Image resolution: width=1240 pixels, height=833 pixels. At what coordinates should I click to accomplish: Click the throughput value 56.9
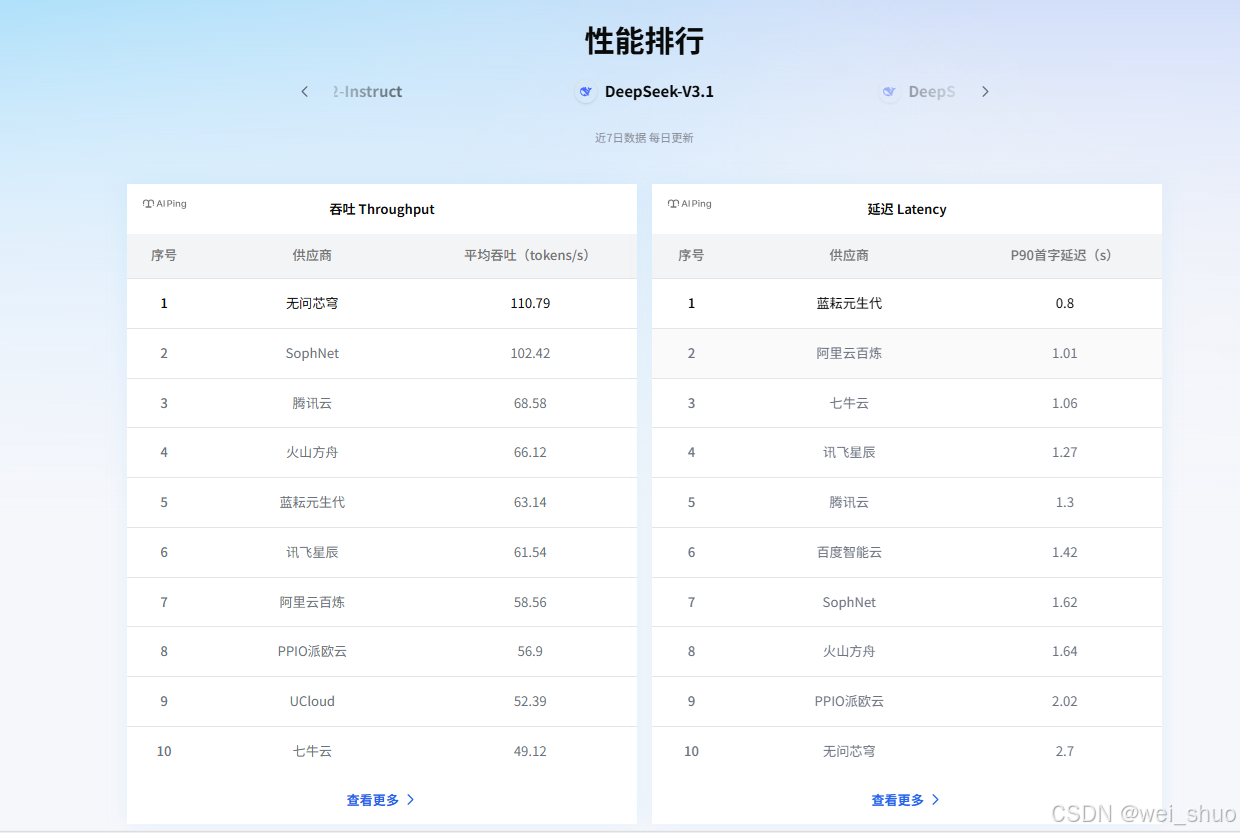coord(530,651)
